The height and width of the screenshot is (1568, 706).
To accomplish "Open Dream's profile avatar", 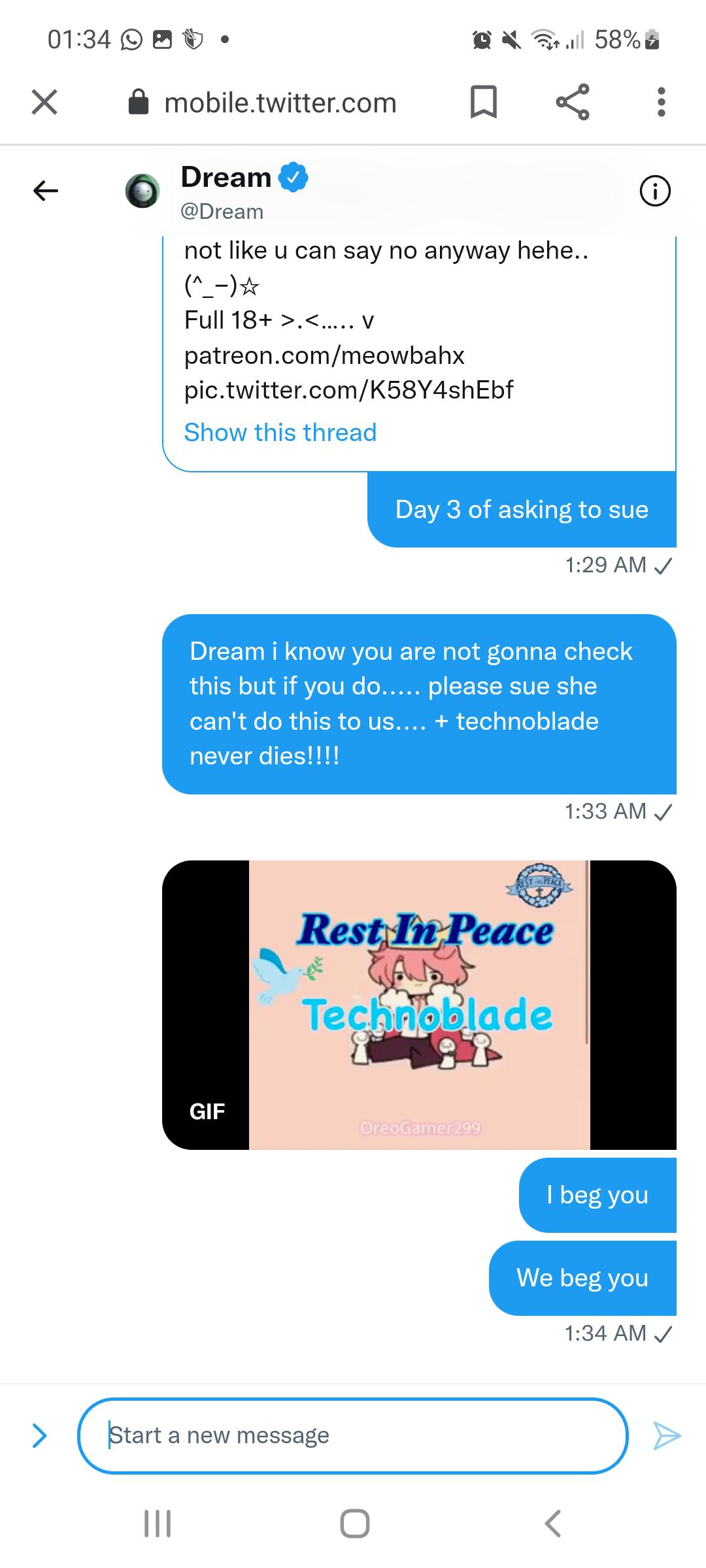I will click(x=143, y=191).
